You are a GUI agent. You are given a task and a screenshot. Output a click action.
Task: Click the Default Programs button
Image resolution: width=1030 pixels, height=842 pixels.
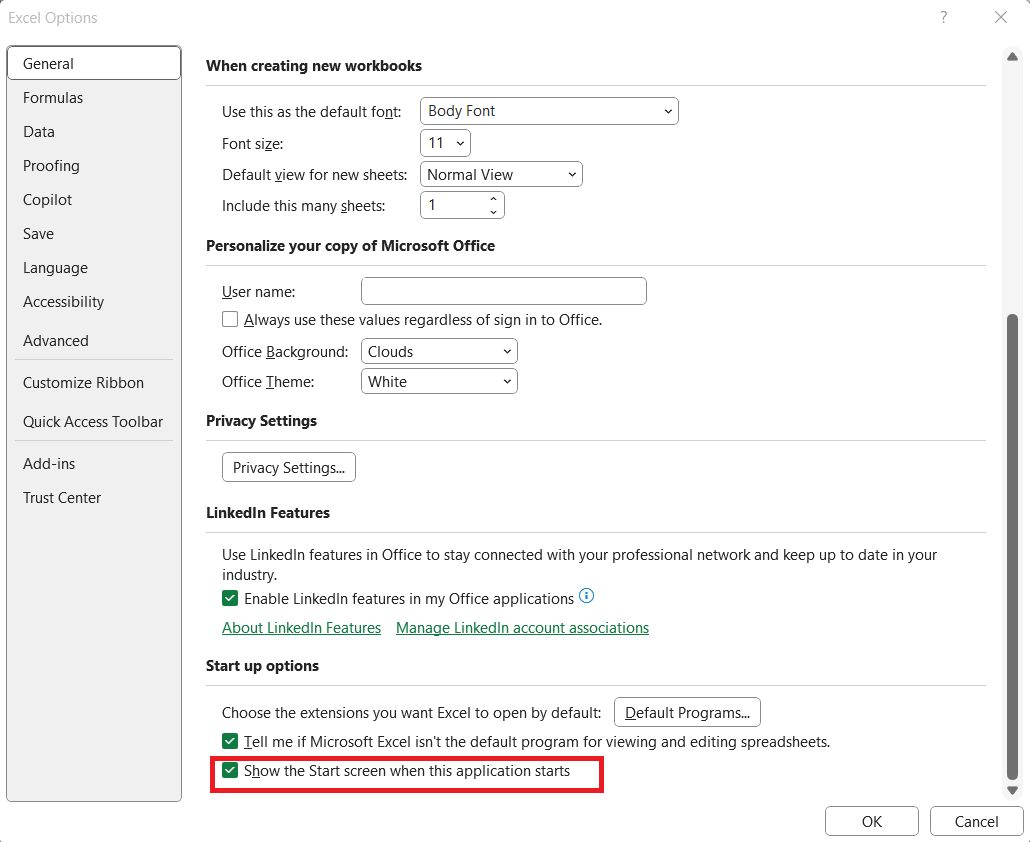687,713
